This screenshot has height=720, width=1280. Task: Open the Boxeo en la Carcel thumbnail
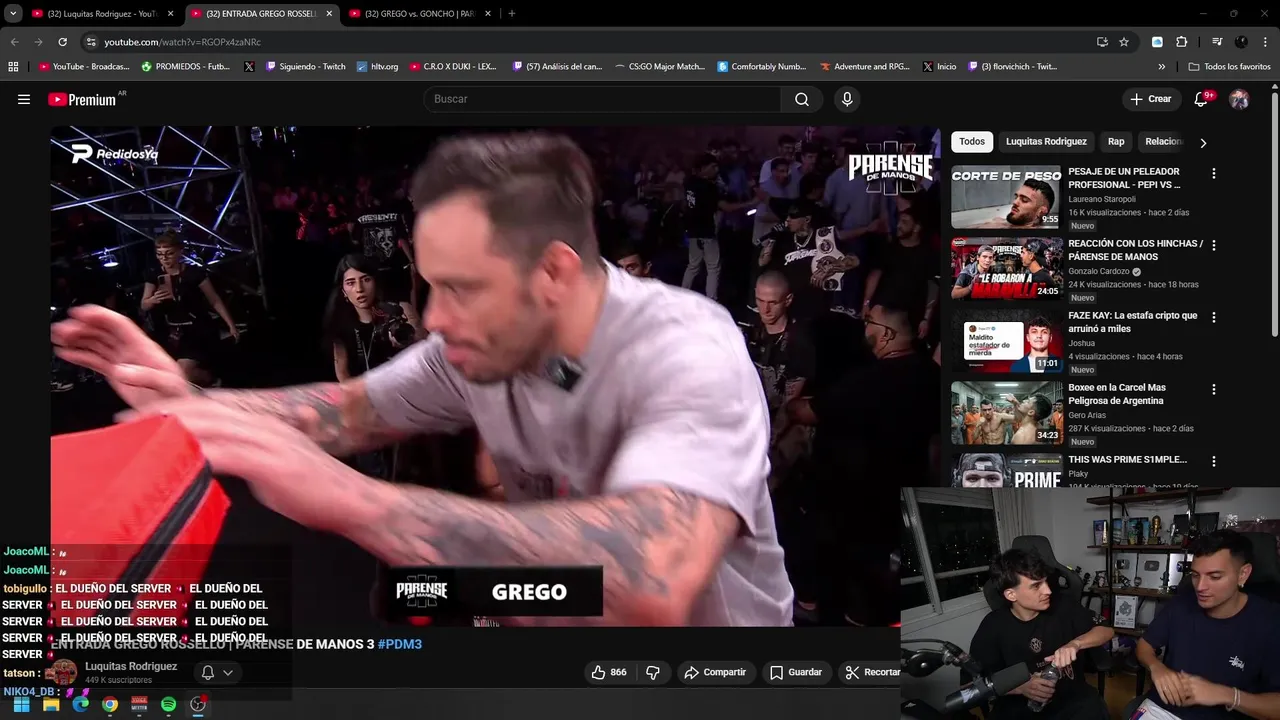click(x=1006, y=413)
